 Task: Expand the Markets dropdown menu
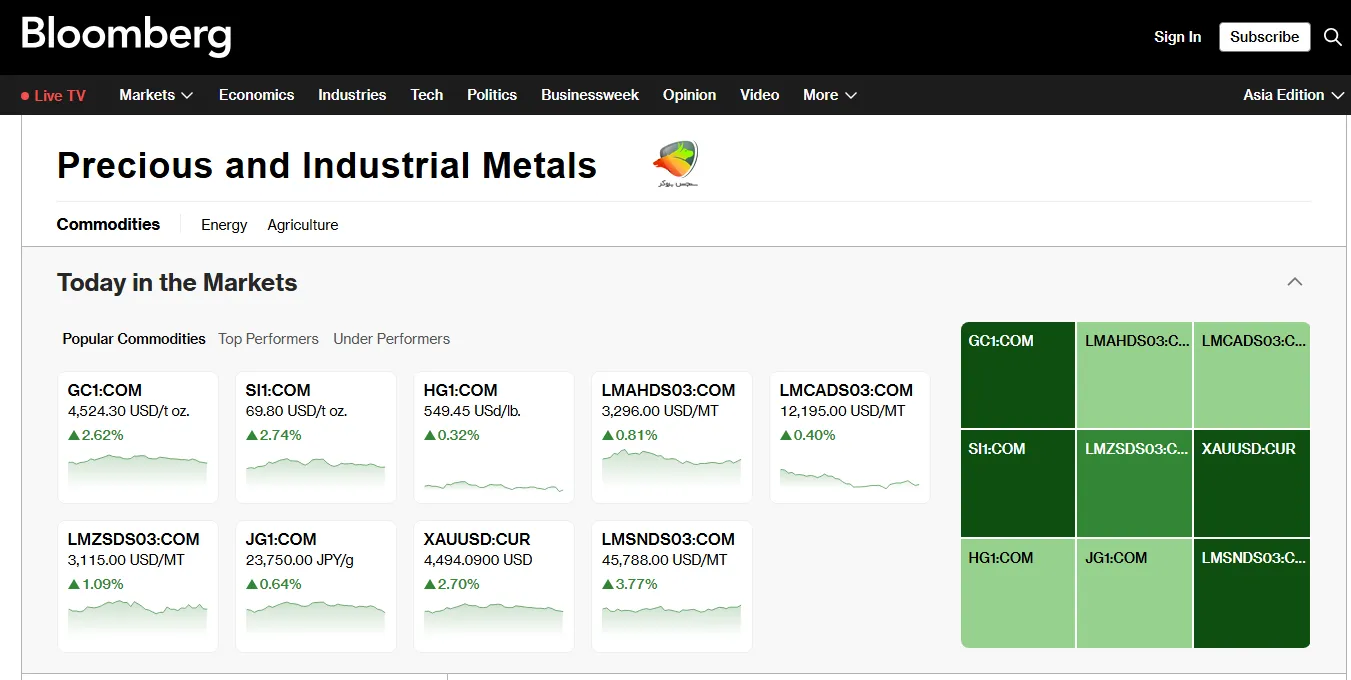click(x=156, y=95)
